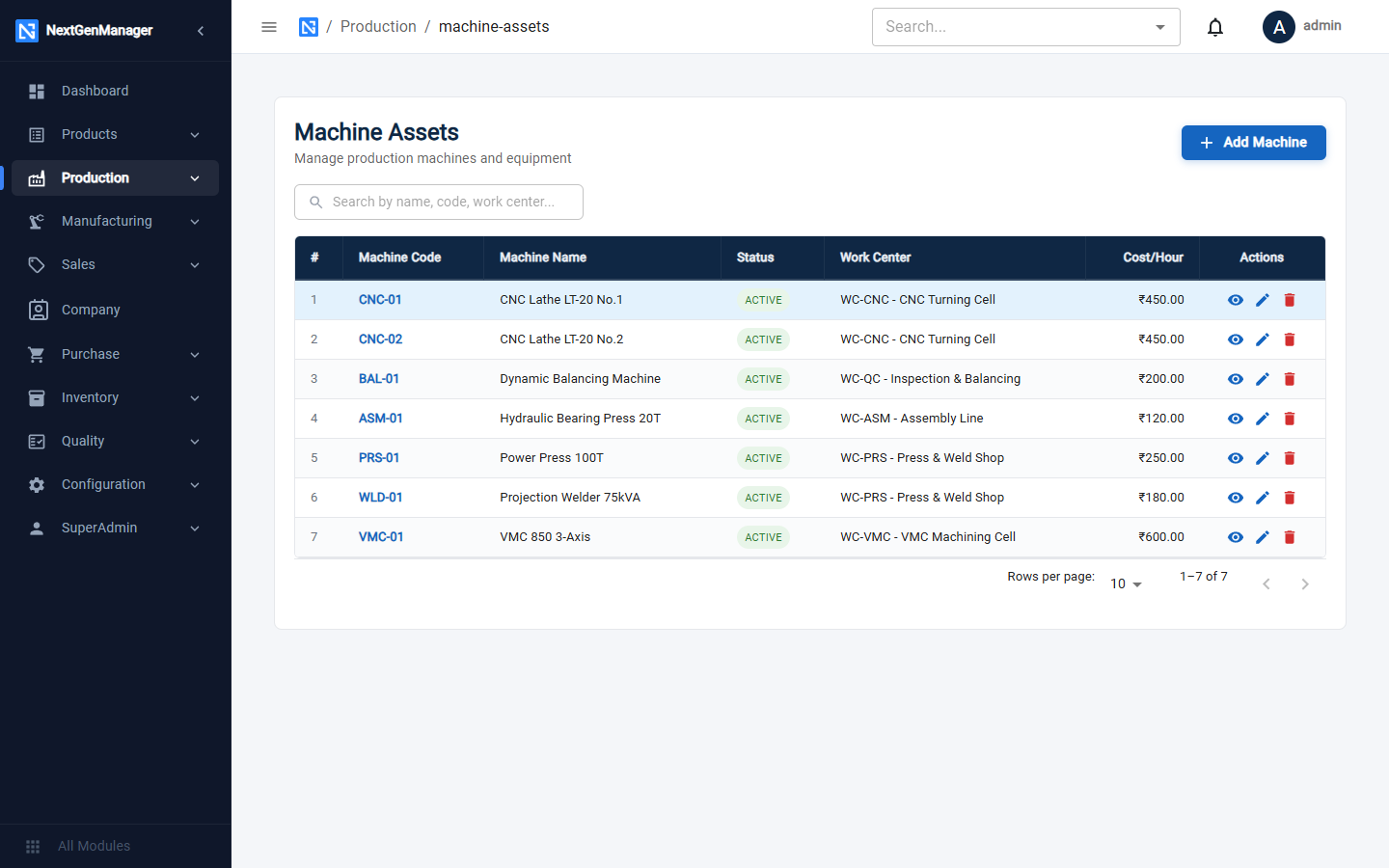View details of machine VMC-01
1389x868 pixels.
coord(1235,537)
